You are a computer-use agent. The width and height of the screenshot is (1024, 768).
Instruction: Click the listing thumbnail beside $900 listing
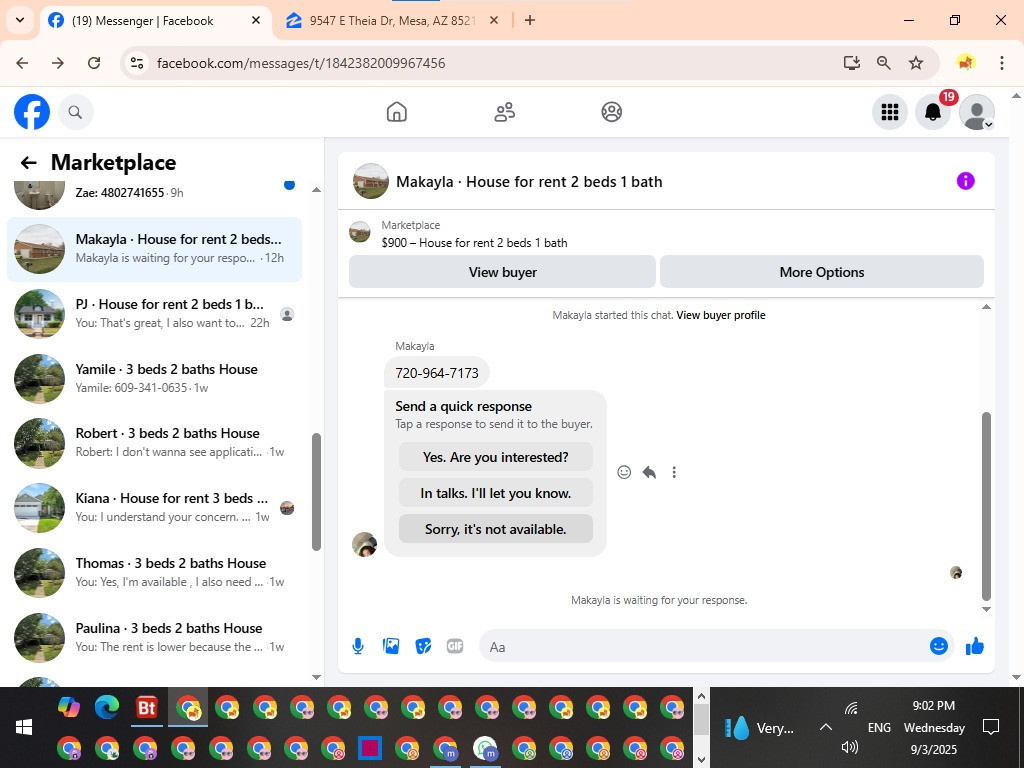click(359, 232)
